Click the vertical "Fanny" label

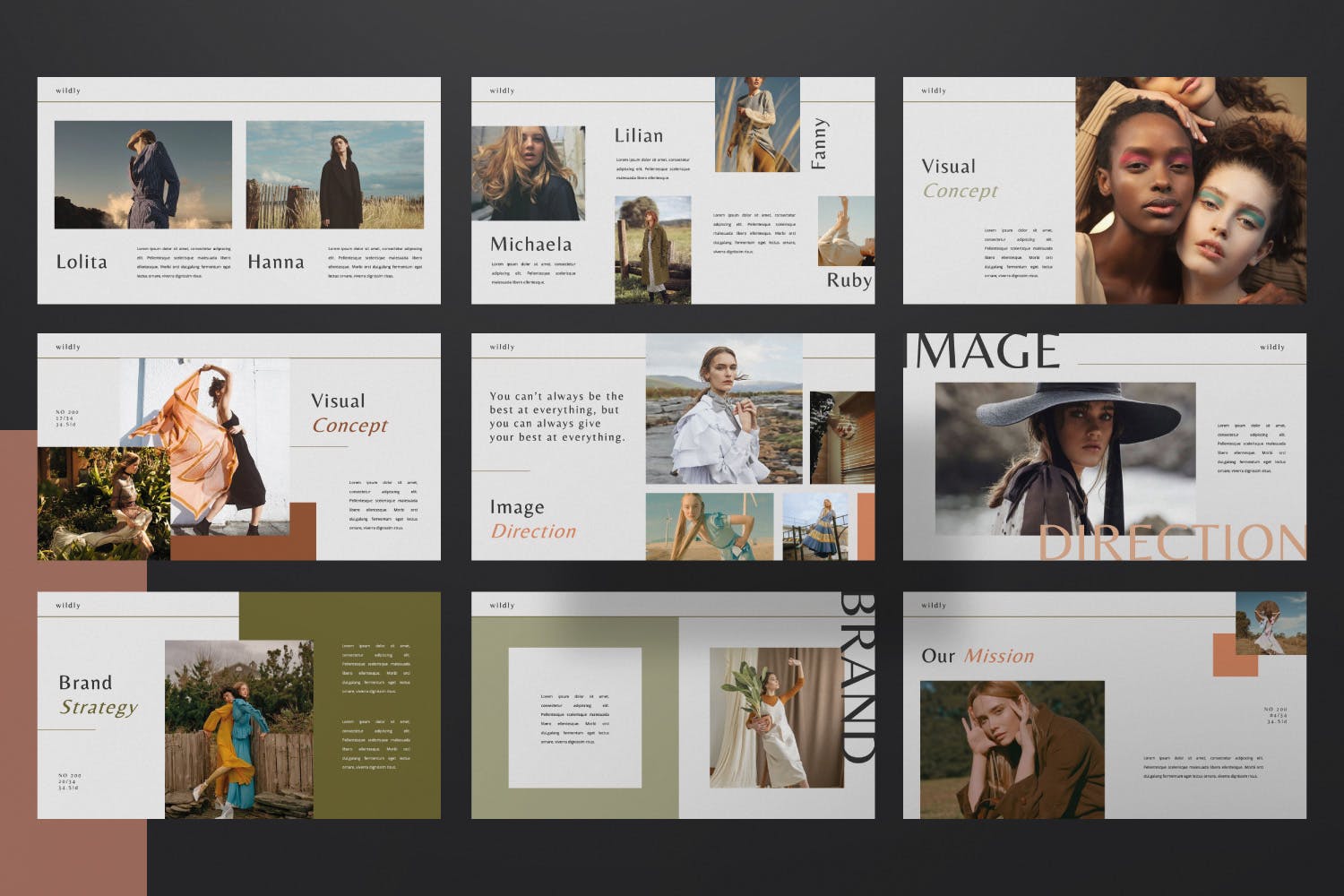(819, 142)
